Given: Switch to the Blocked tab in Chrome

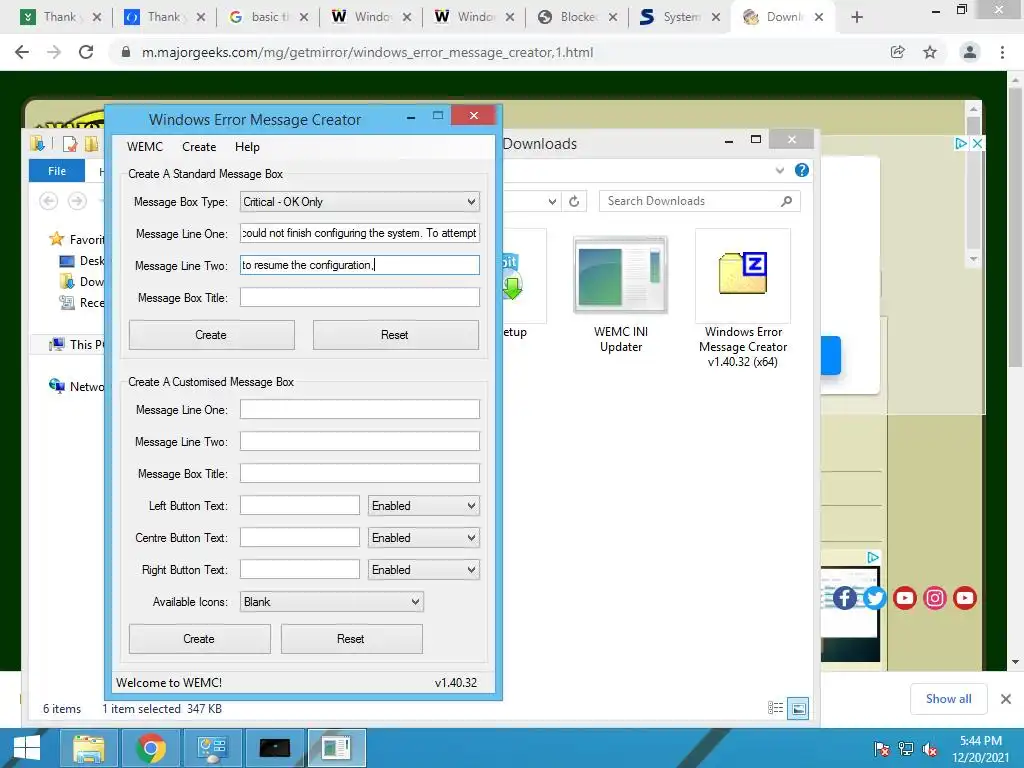Looking at the screenshot, I should coord(577,17).
